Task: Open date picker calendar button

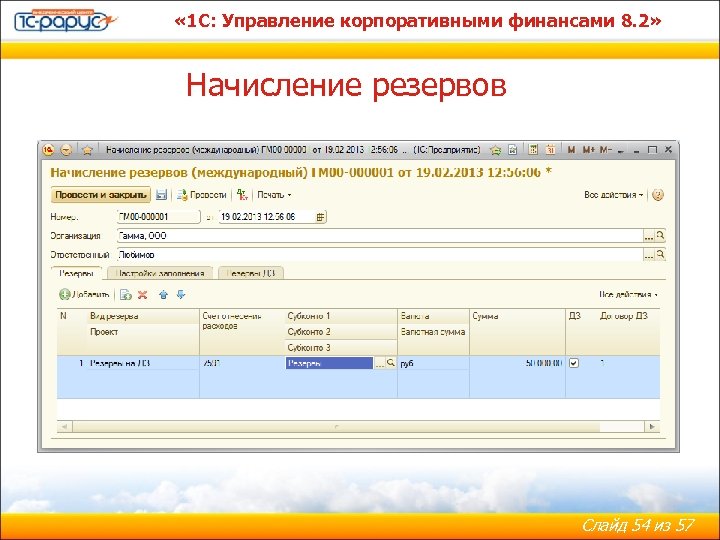Action: [x=321, y=217]
